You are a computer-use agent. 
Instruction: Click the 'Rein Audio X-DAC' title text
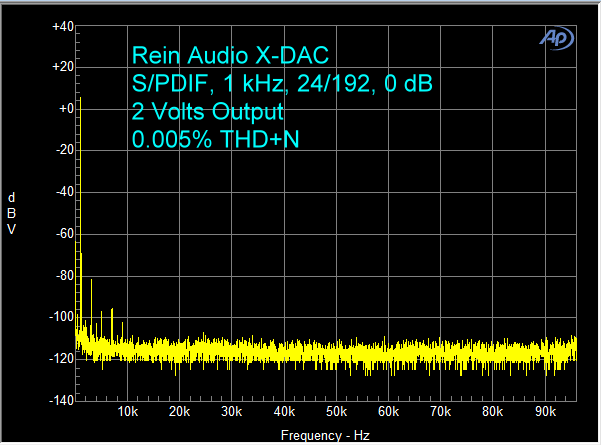tap(230, 55)
